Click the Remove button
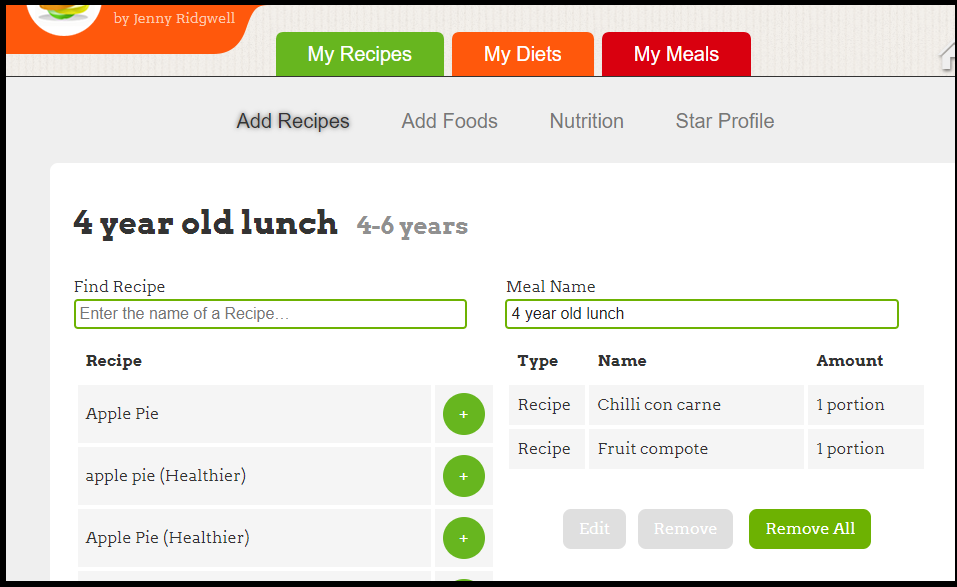The width and height of the screenshot is (957, 587). tap(684, 528)
